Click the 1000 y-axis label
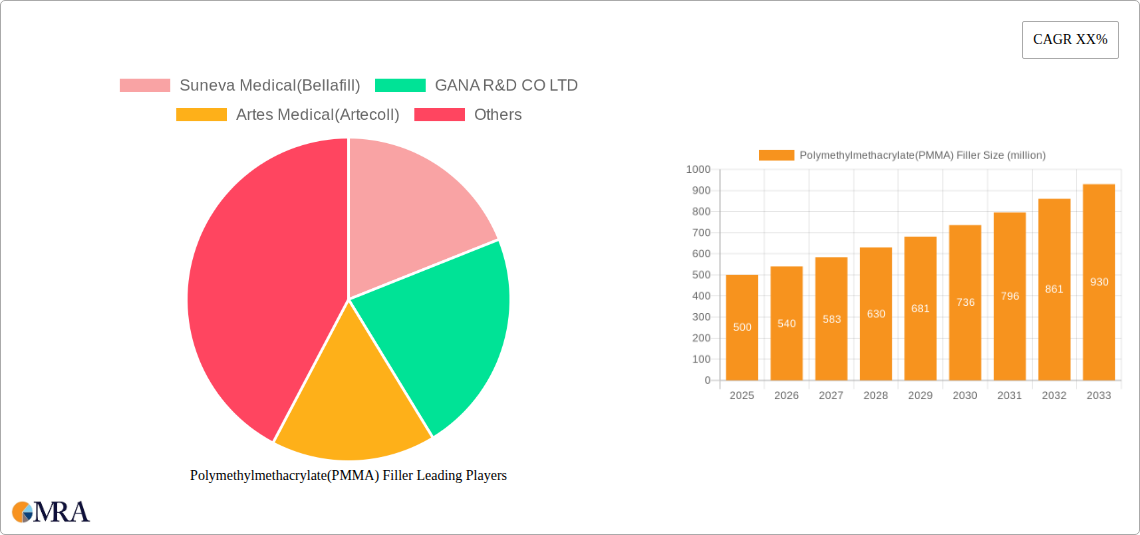Viewport: 1140px width, 535px height. [x=698, y=169]
